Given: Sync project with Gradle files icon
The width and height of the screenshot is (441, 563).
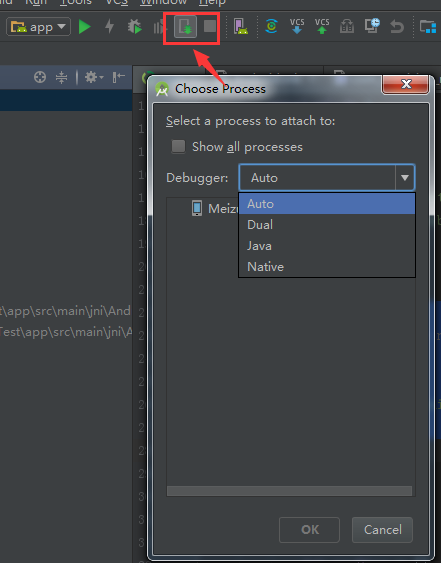Looking at the screenshot, I should point(271,26).
